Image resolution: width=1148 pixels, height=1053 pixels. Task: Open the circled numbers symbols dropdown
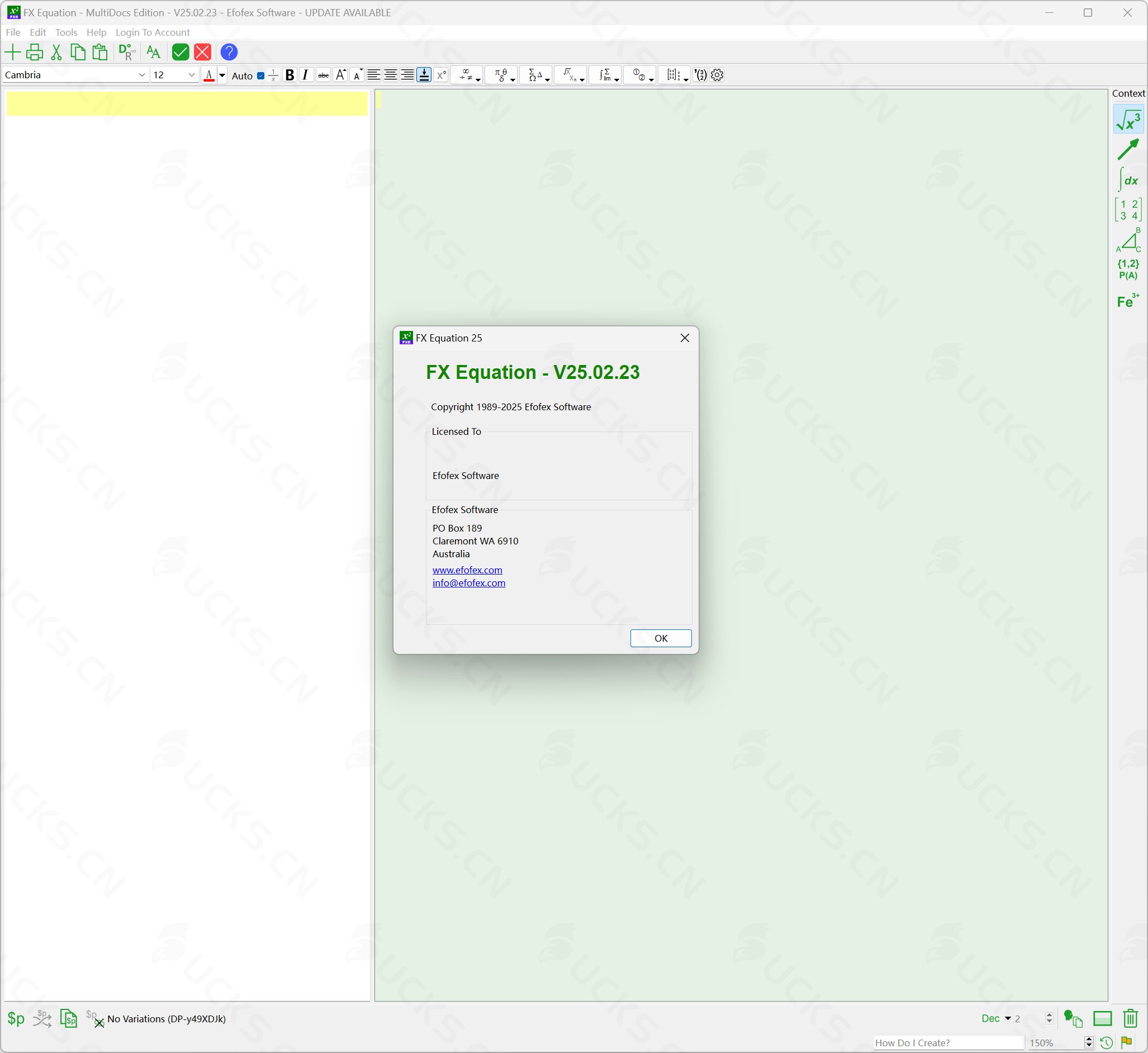pos(641,75)
